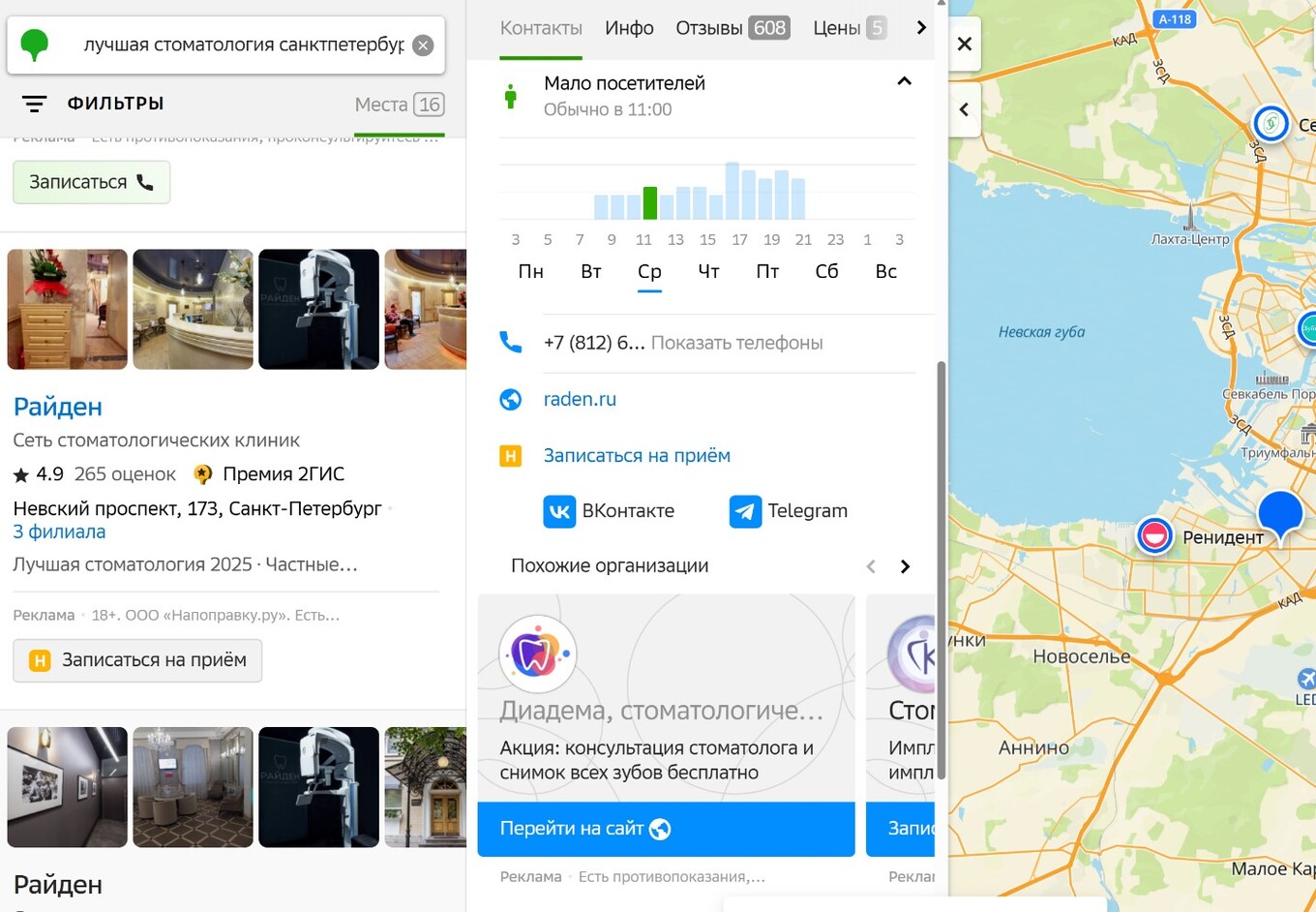Open the first Райден listing title
The image size is (1316, 912).
[x=57, y=407]
